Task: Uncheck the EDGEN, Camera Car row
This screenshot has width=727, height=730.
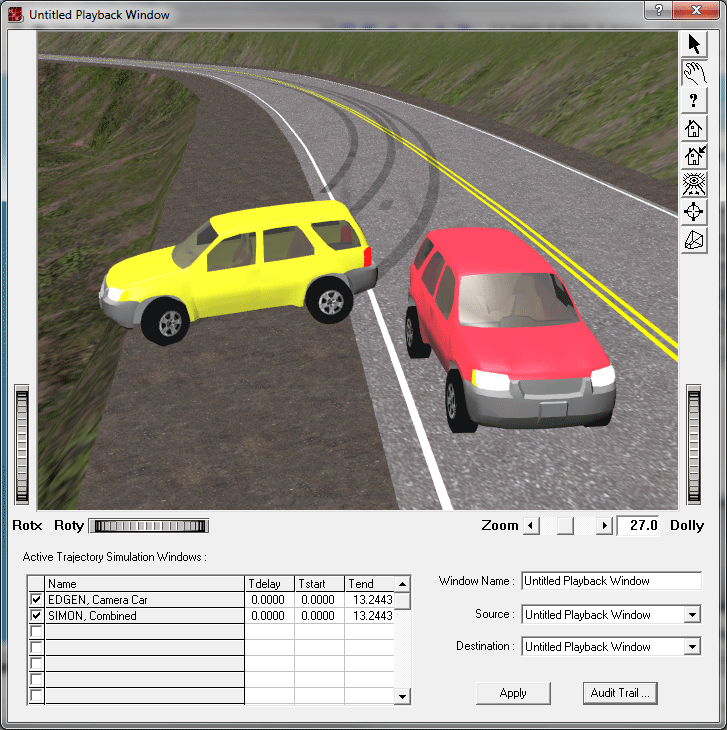Action: [x=36, y=600]
